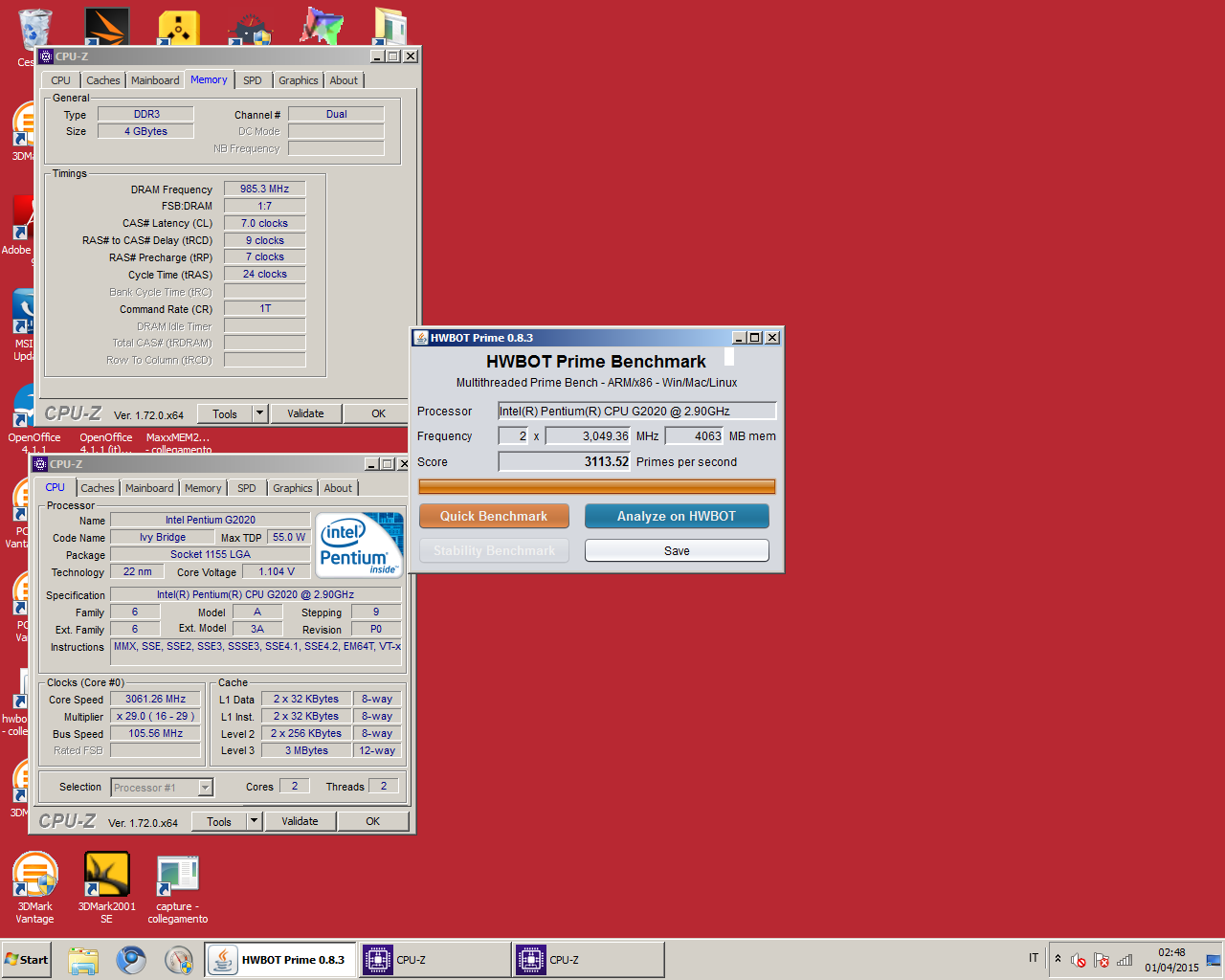
Task: Click the 3,049.36 MHz frequency field
Action: (x=588, y=435)
